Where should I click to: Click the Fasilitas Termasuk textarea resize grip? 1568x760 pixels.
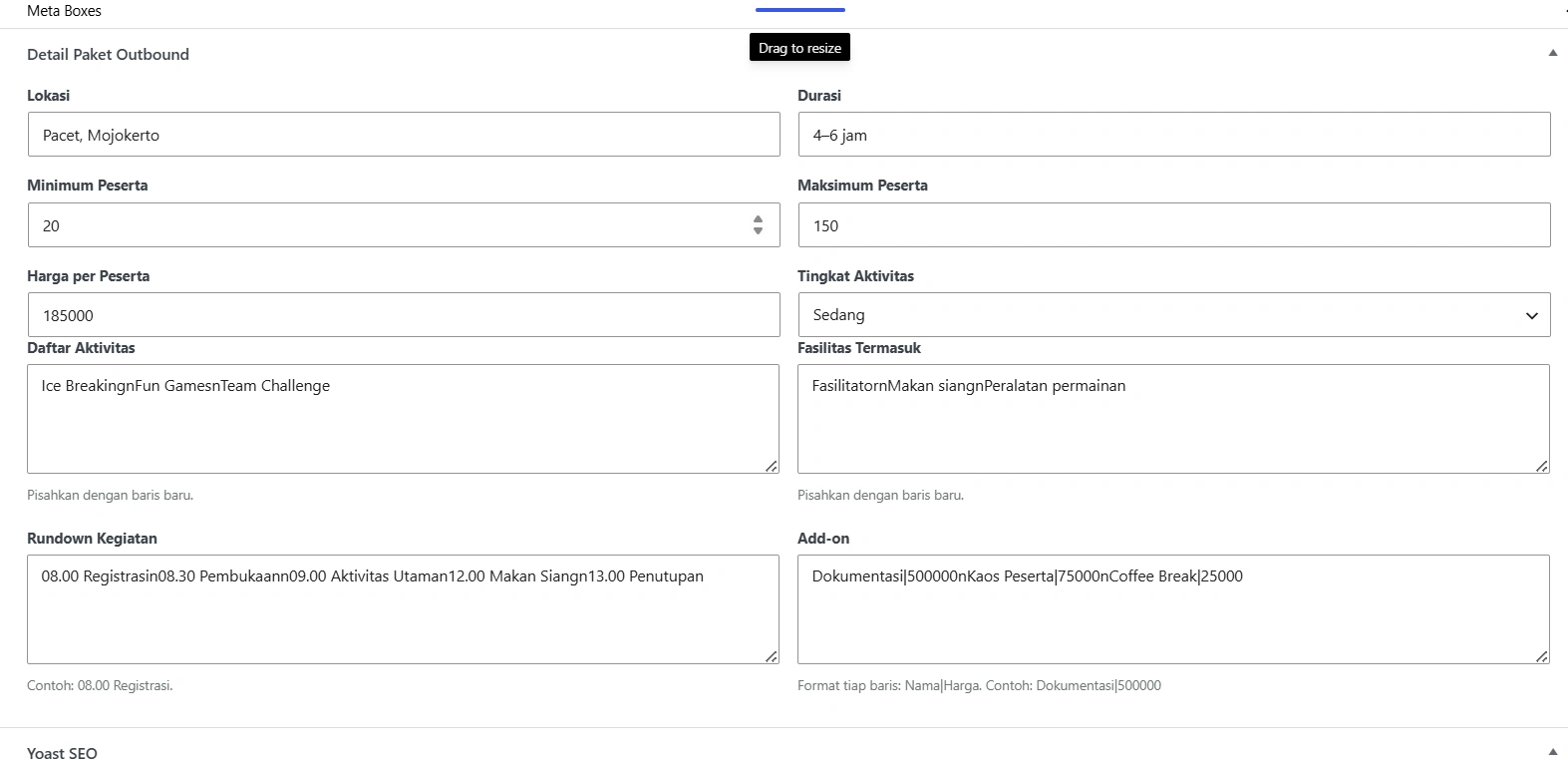pos(1542,466)
